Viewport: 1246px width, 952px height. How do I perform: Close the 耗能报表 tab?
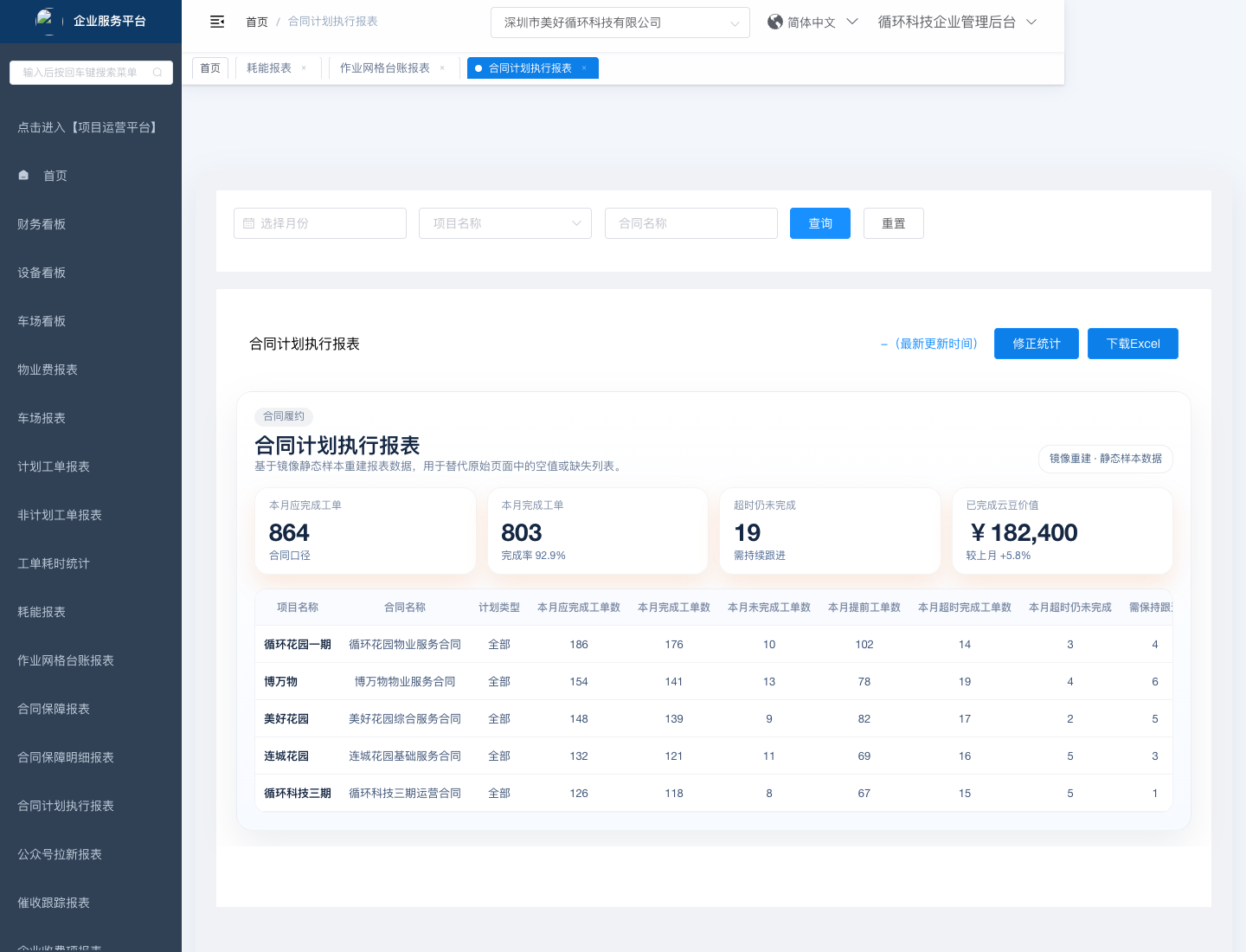pos(304,68)
